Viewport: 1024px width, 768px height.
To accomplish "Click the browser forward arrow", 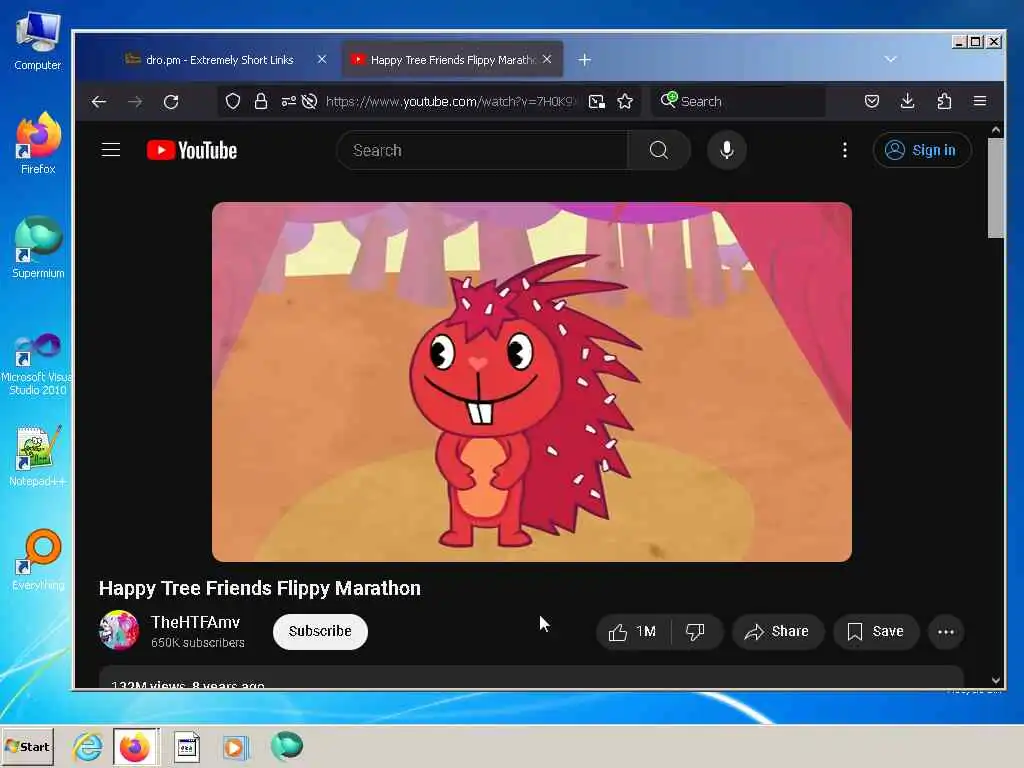I will click(x=135, y=102).
